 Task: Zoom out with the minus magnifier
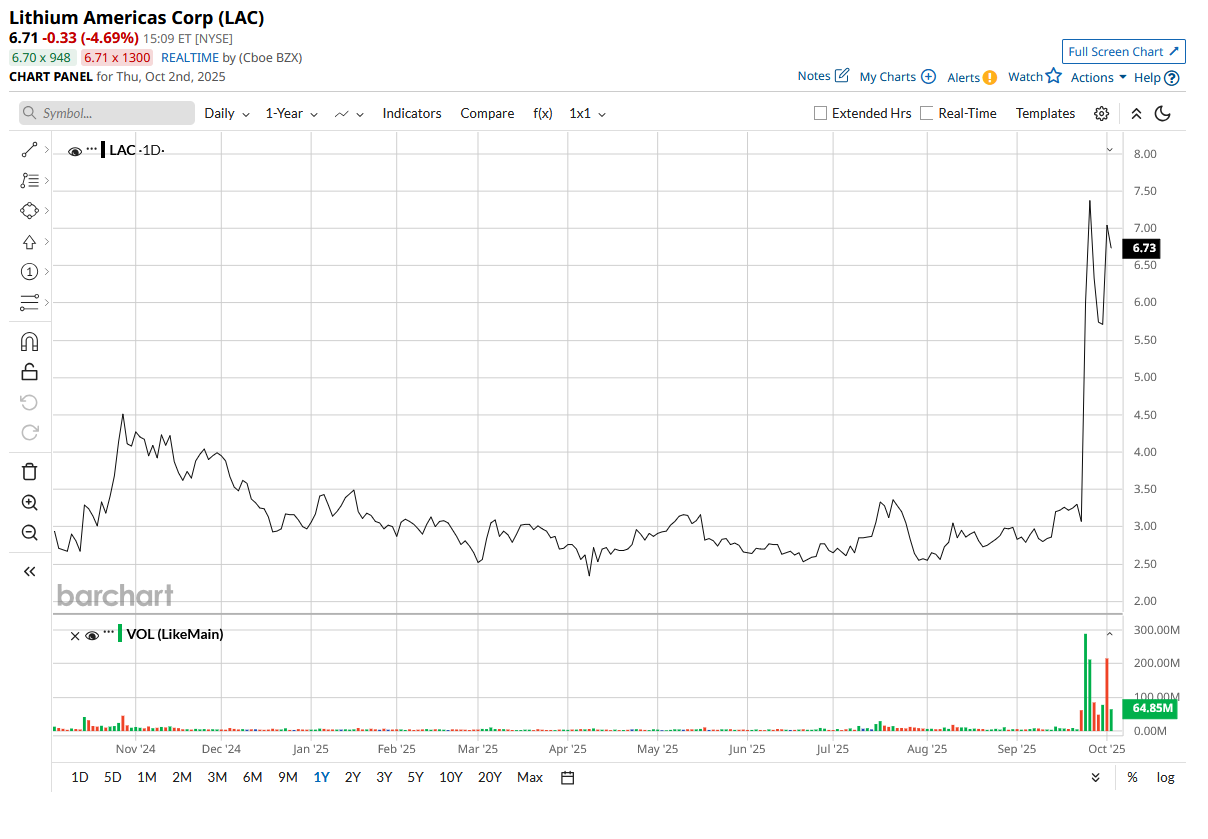coord(29,533)
